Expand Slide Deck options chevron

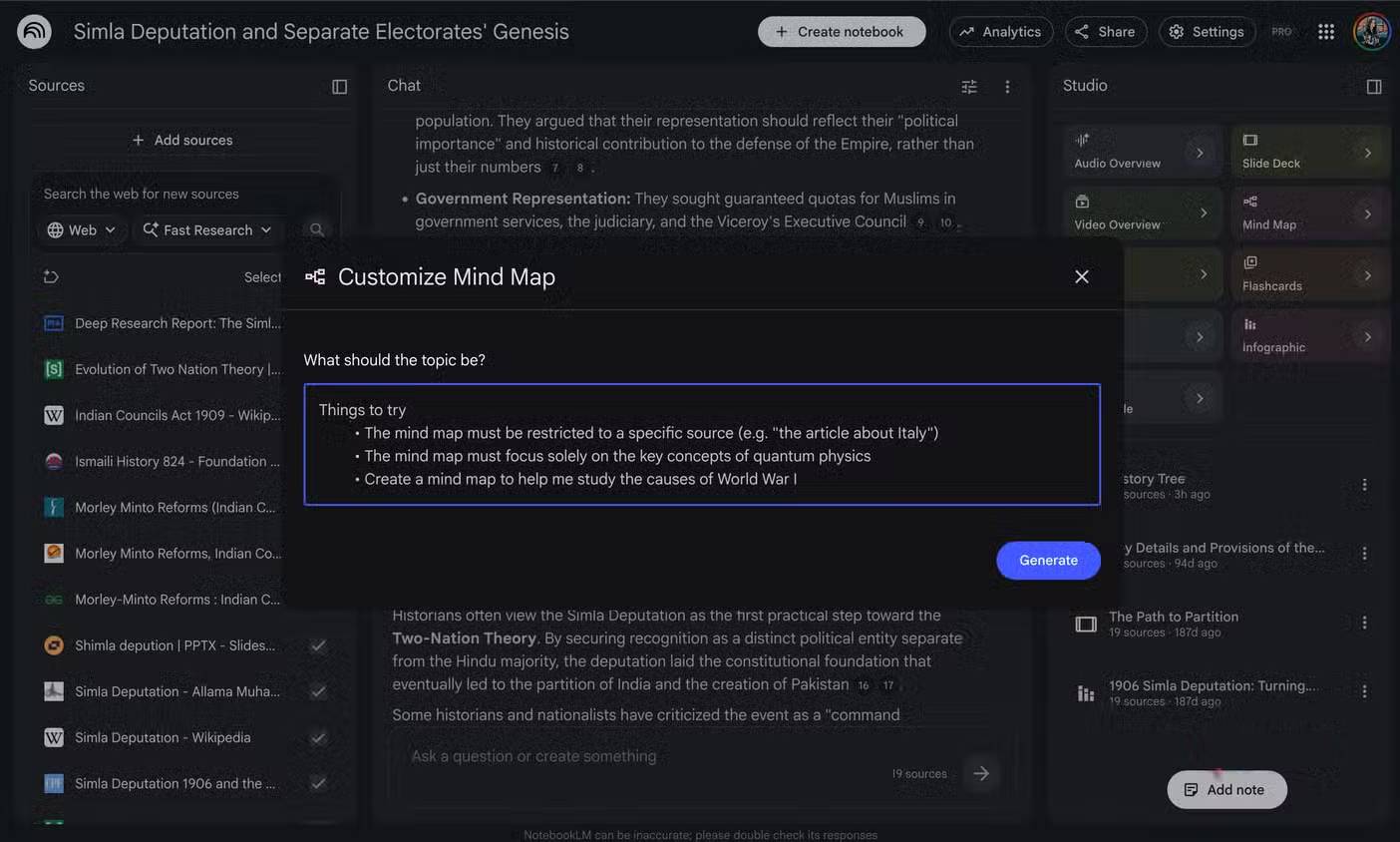click(x=1367, y=153)
